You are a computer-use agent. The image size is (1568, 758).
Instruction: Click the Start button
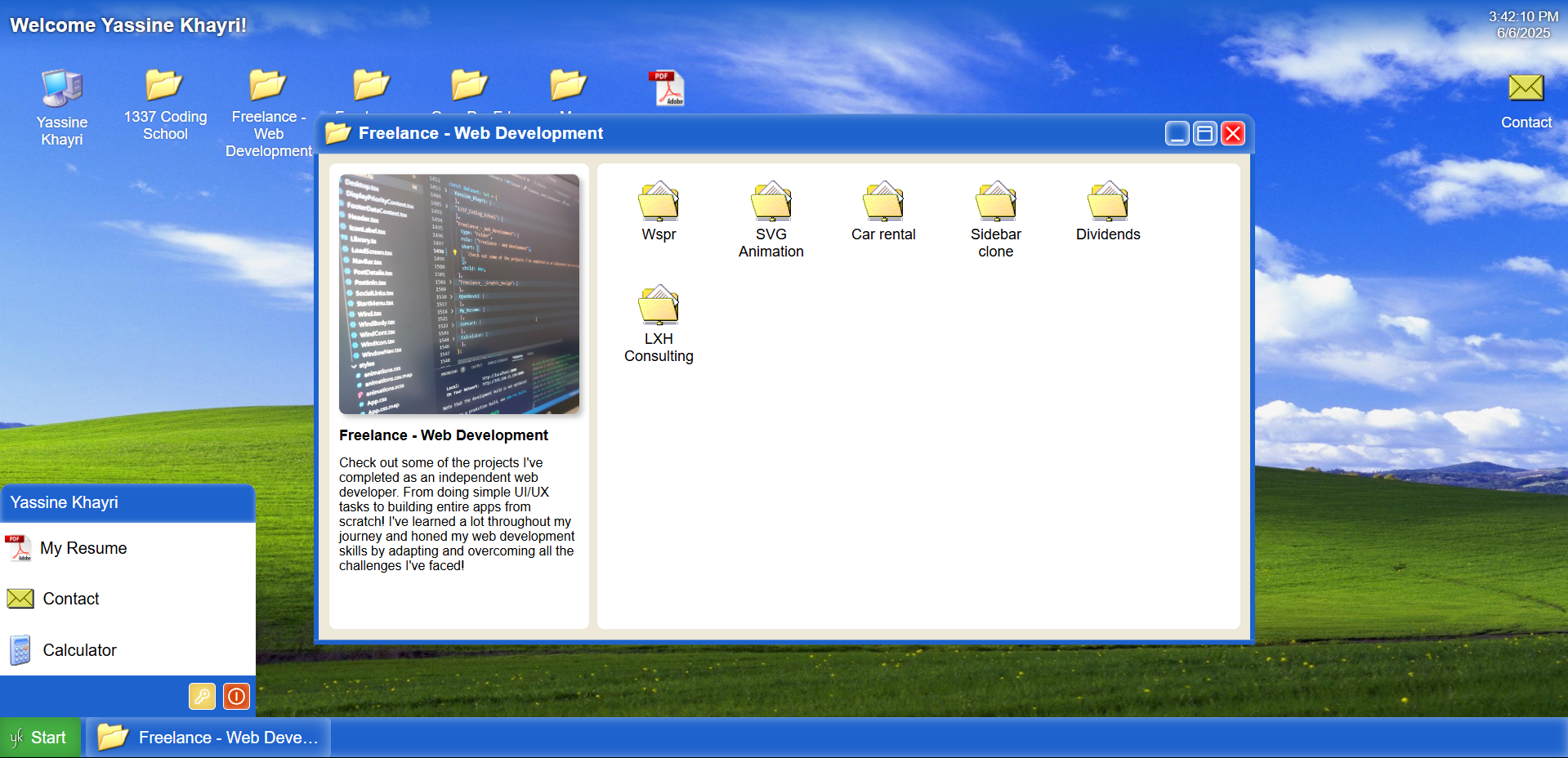(40, 738)
